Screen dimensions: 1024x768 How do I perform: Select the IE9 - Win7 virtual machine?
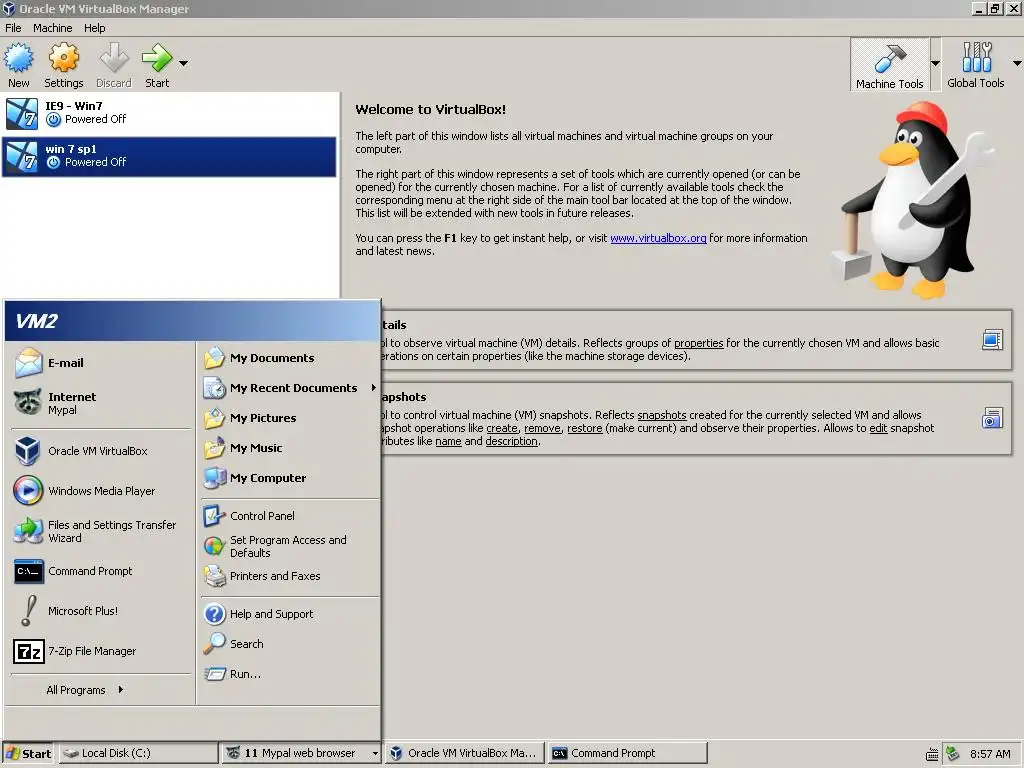(169, 113)
